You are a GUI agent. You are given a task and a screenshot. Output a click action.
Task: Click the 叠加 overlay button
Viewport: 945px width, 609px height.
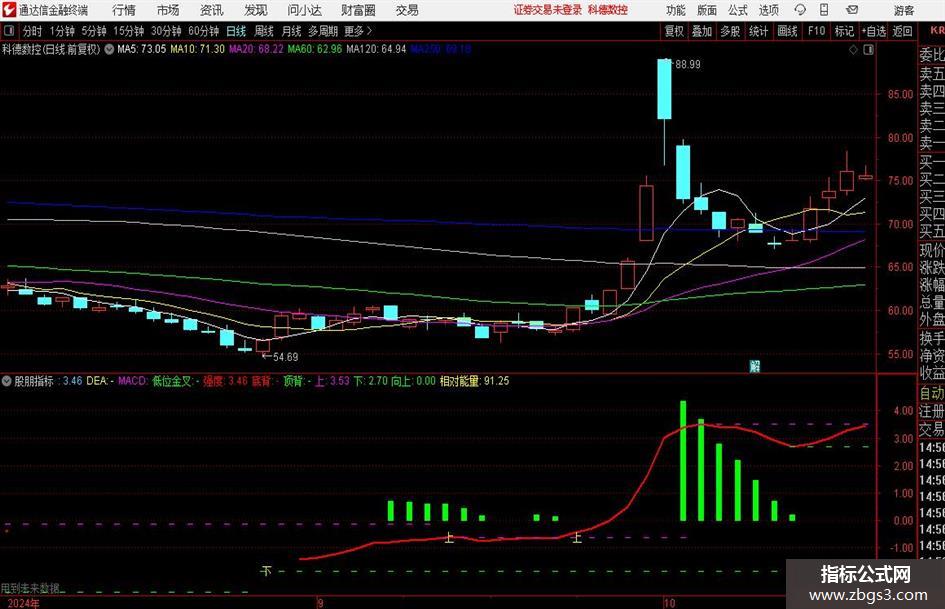pos(702,31)
